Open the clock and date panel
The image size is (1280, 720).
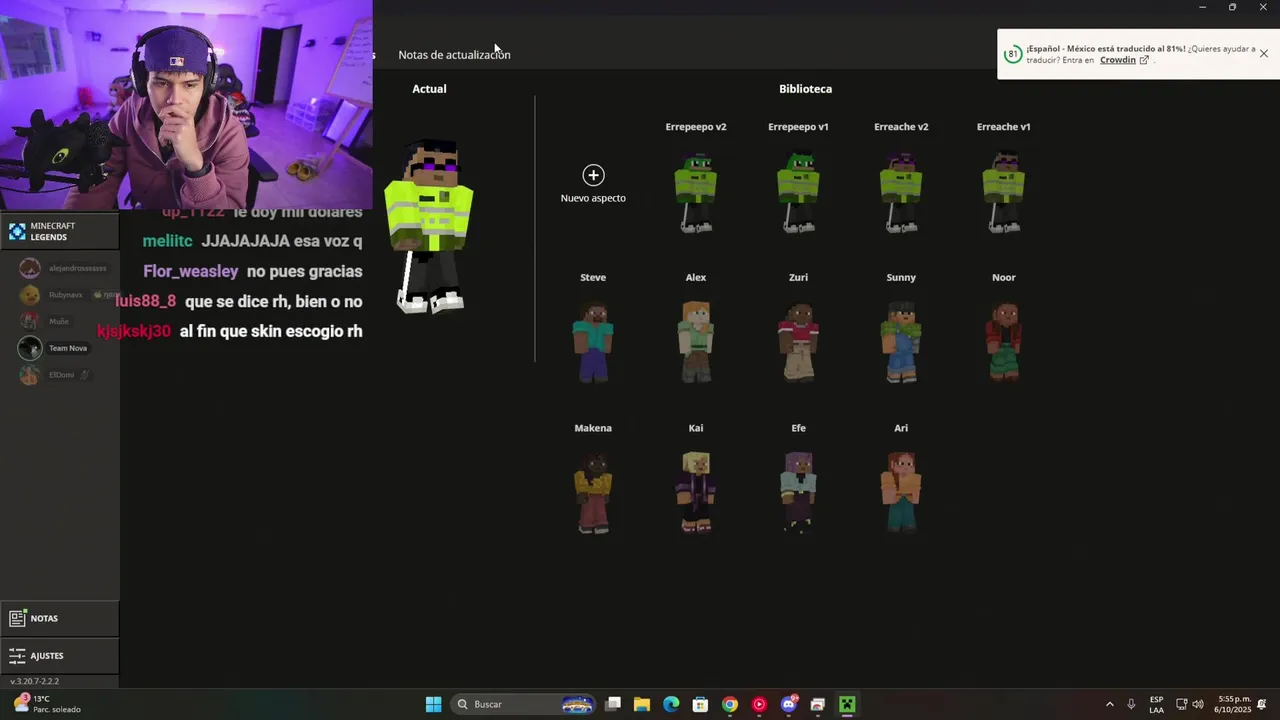pyautogui.click(x=1232, y=704)
